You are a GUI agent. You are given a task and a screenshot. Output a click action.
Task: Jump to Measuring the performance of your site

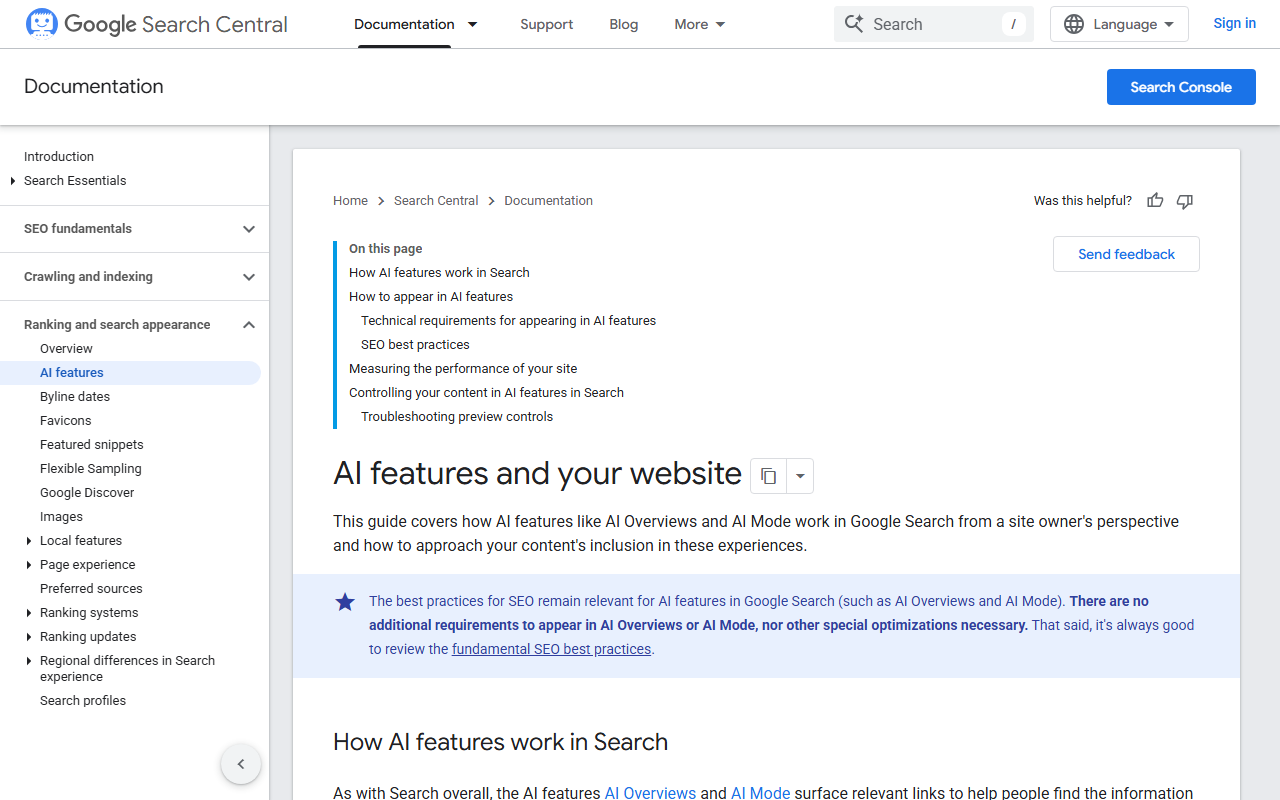pos(463,369)
